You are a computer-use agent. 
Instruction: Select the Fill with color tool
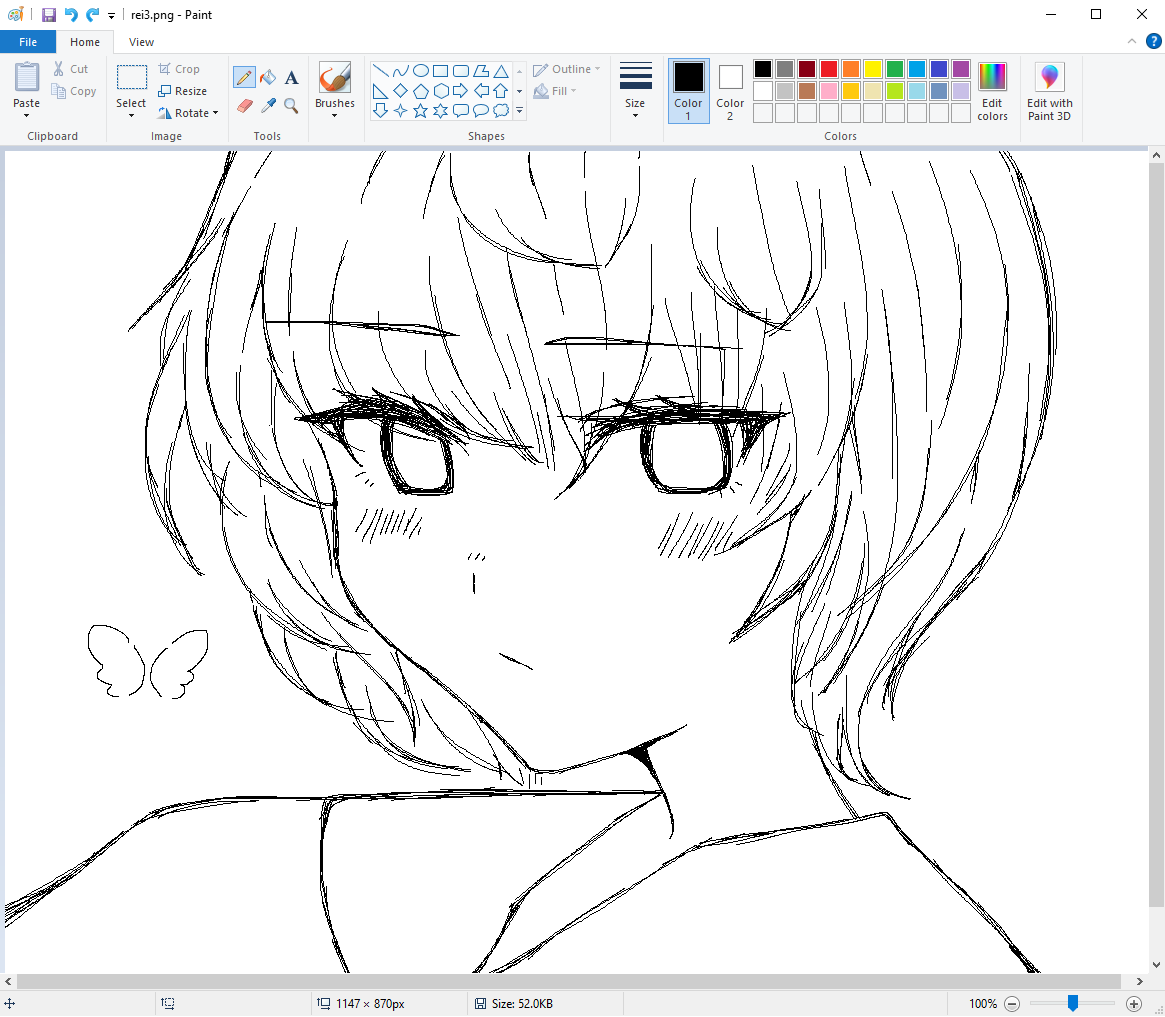[x=267, y=76]
